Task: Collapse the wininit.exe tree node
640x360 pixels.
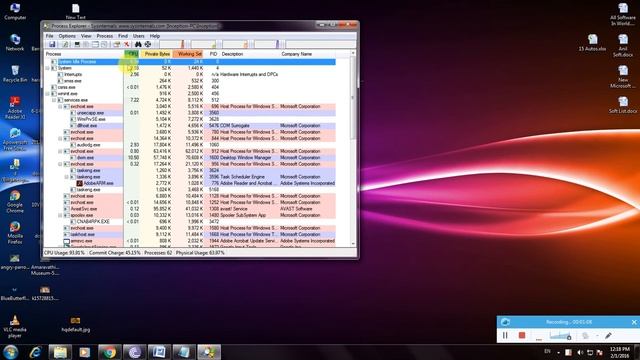Action: pyautogui.click(x=48, y=94)
